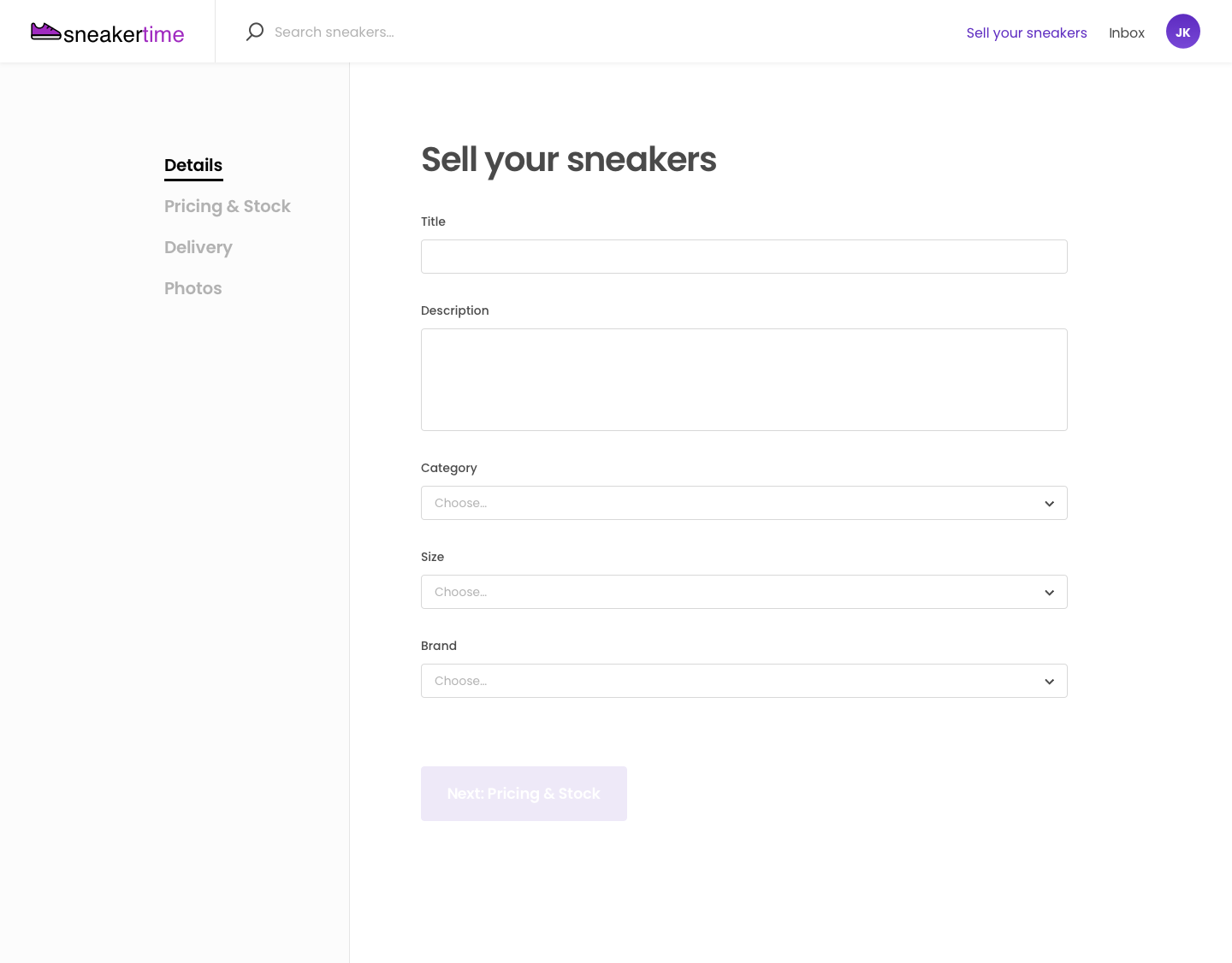The height and width of the screenshot is (963, 1232).
Task: Click inside the Title input field
Action: pos(743,257)
